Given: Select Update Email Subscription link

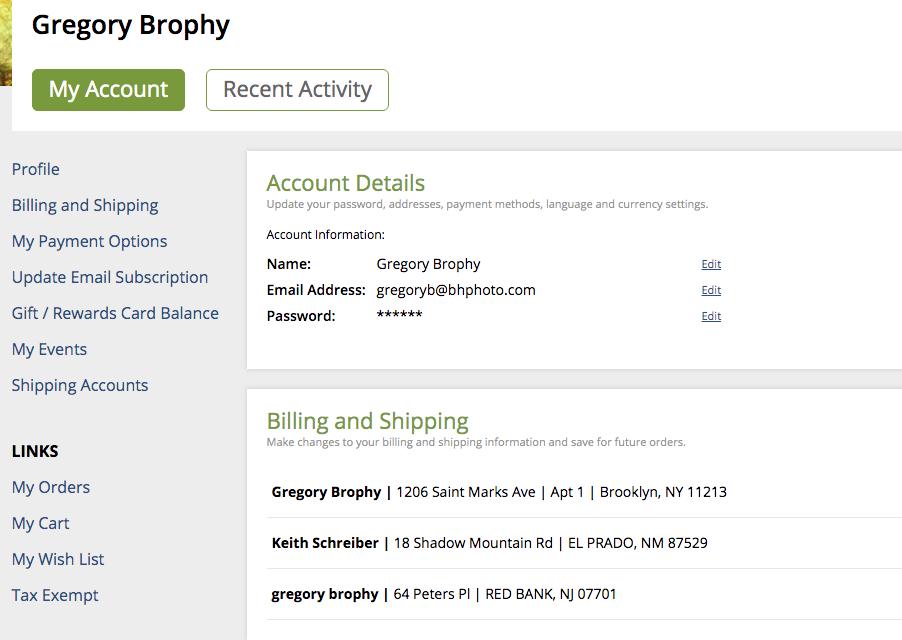Looking at the screenshot, I should point(110,277).
